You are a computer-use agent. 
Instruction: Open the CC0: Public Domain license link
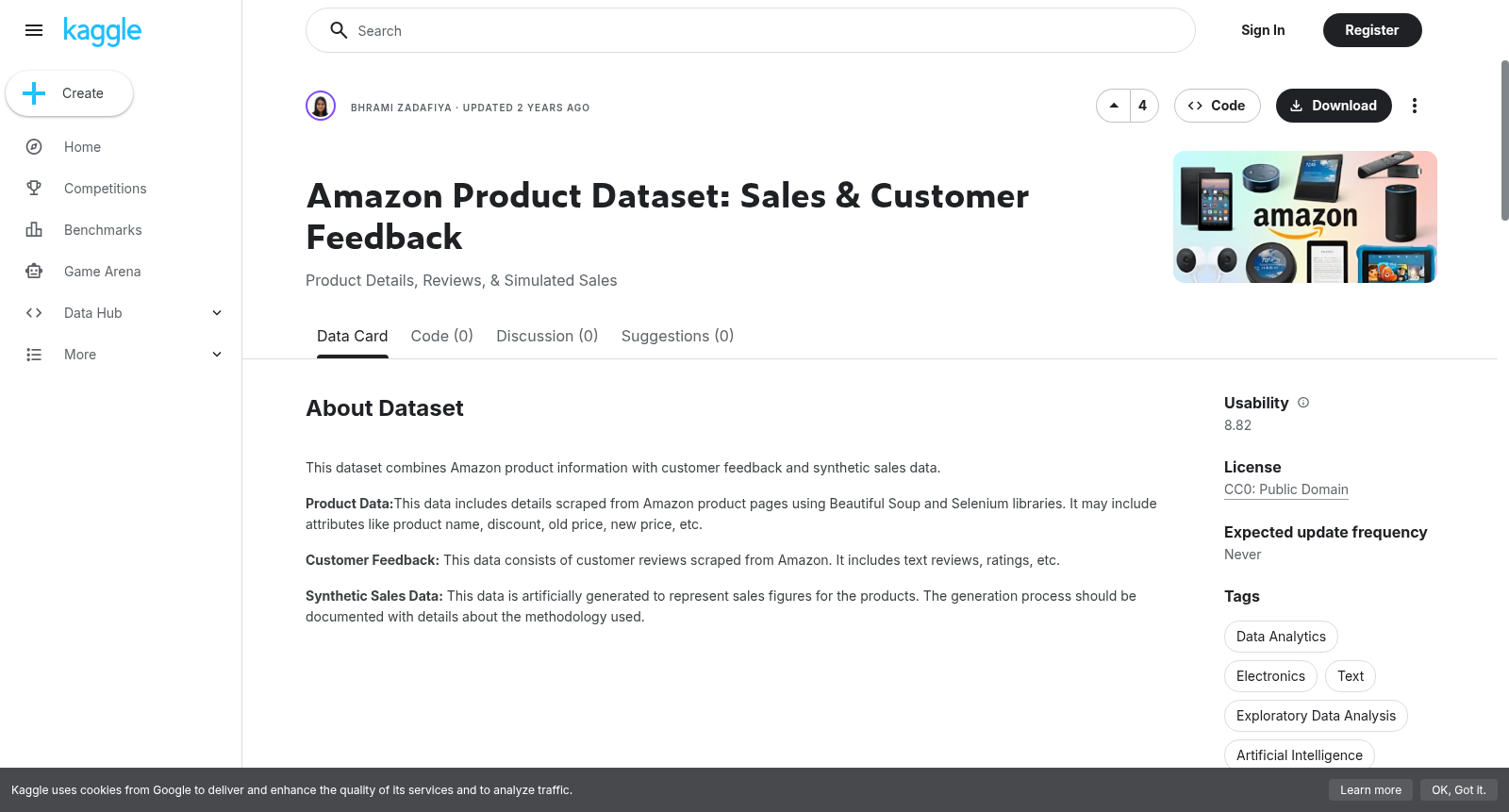pyautogui.click(x=1285, y=489)
